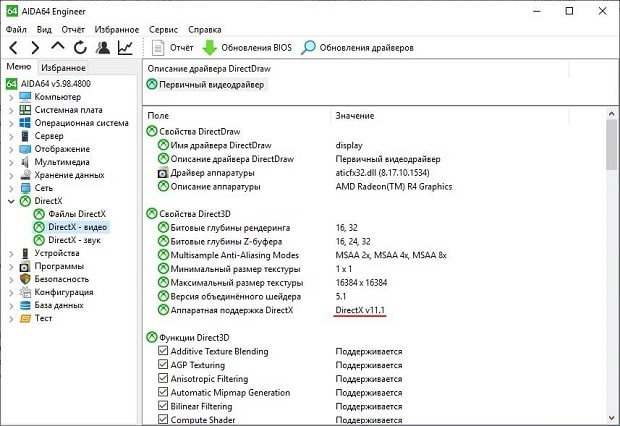
Task: Toggle Anisotropic Filtering checkbox
Action: (163, 378)
